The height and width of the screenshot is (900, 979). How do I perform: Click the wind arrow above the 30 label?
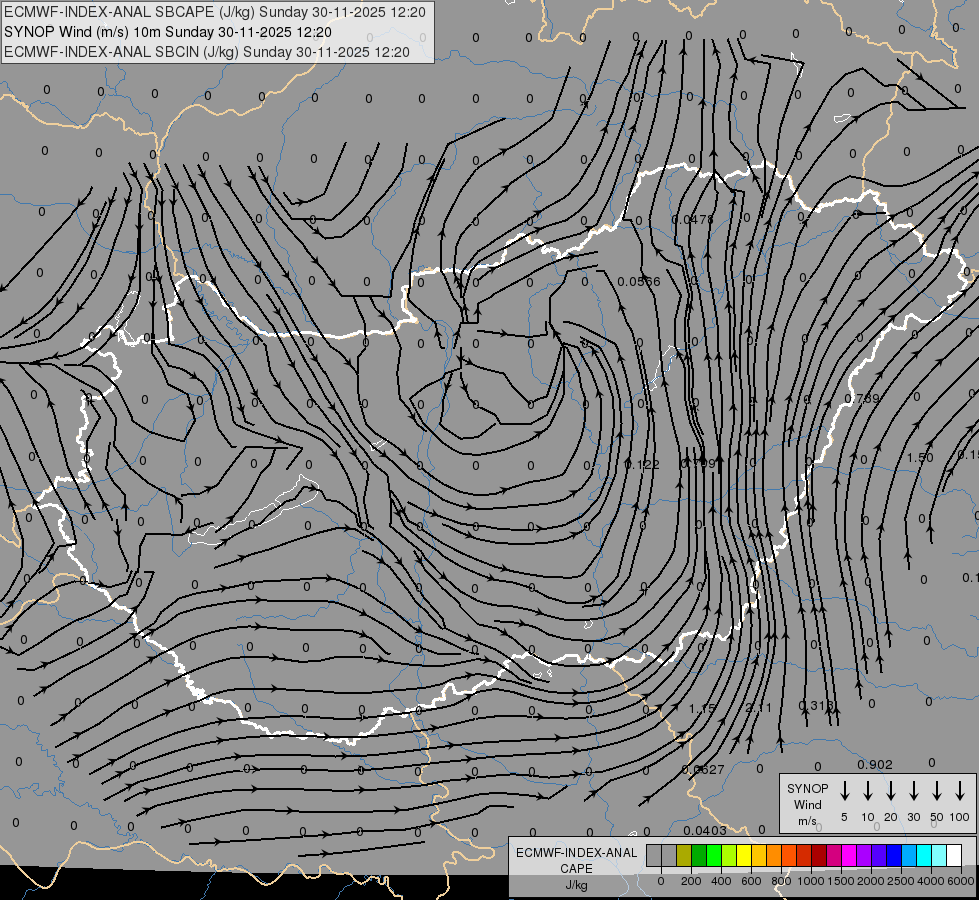(914, 791)
